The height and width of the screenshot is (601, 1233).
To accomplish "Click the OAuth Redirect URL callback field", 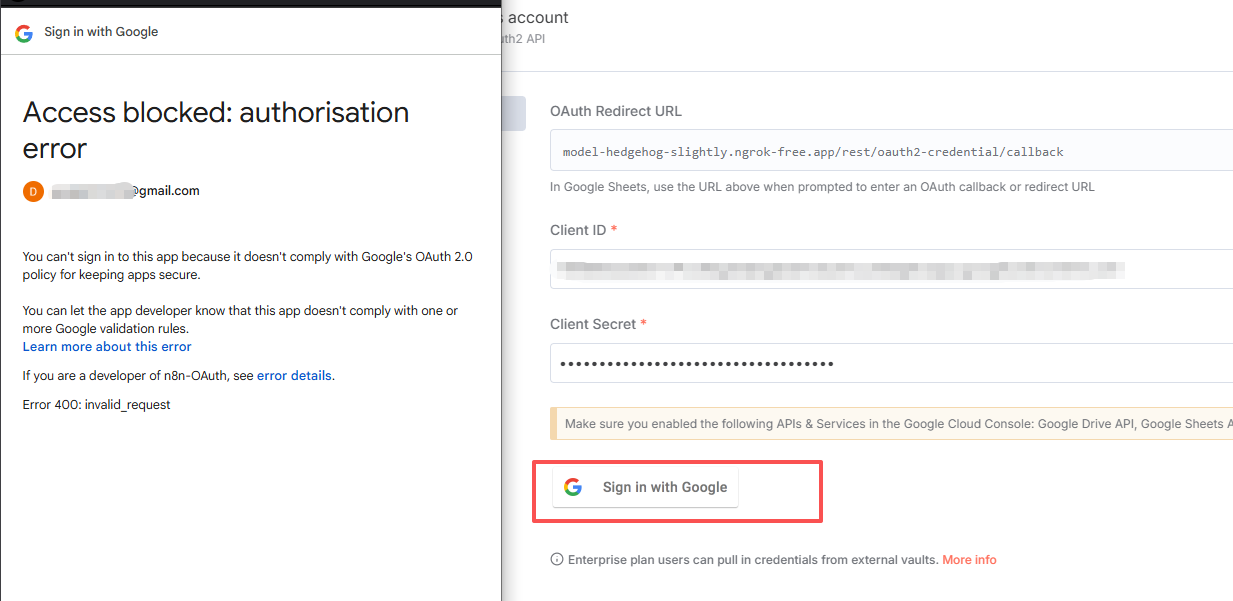I will coord(890,152).
